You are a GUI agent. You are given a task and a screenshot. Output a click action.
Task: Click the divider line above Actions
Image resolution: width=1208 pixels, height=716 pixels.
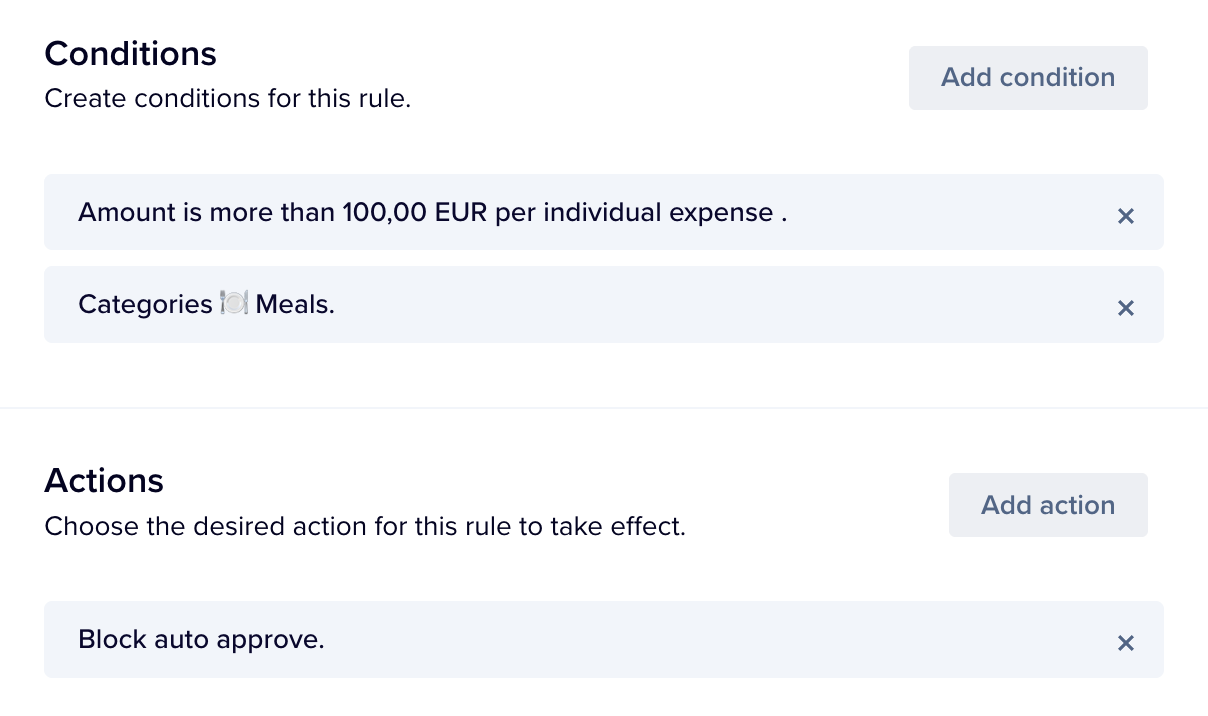click(x=604, y=408)
